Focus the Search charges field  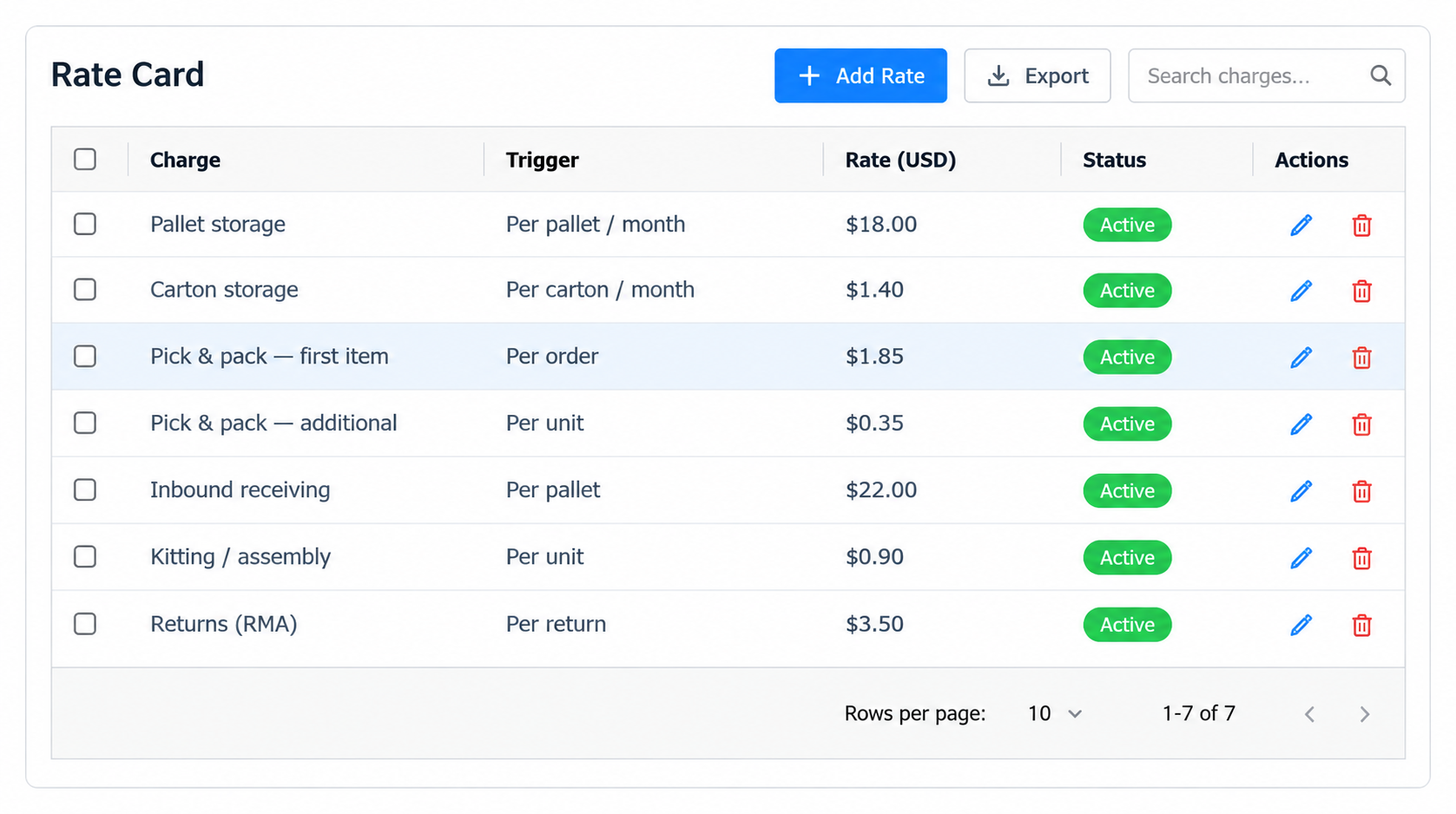pyautogui.click(x=1266, y=75)
